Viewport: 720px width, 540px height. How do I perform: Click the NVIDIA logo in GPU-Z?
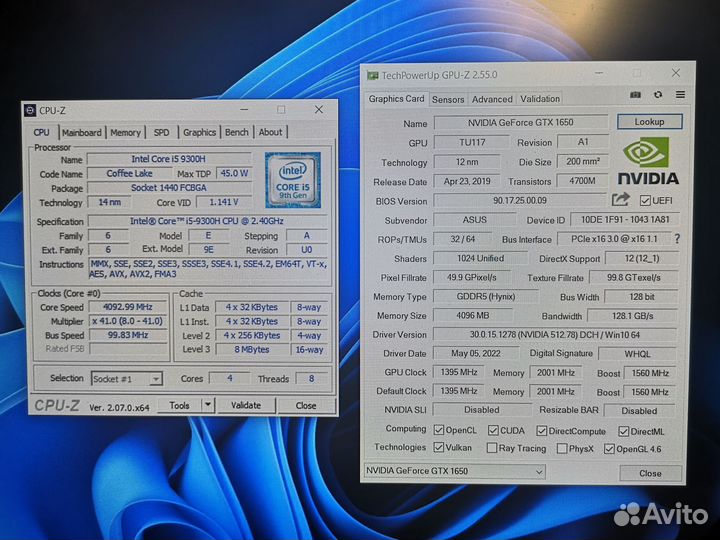[648, 161]
